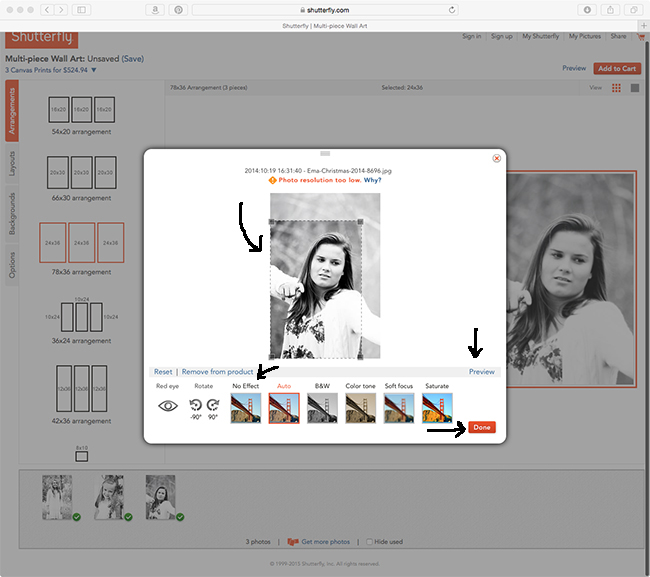Open the Options side tab

coord(12,265)
